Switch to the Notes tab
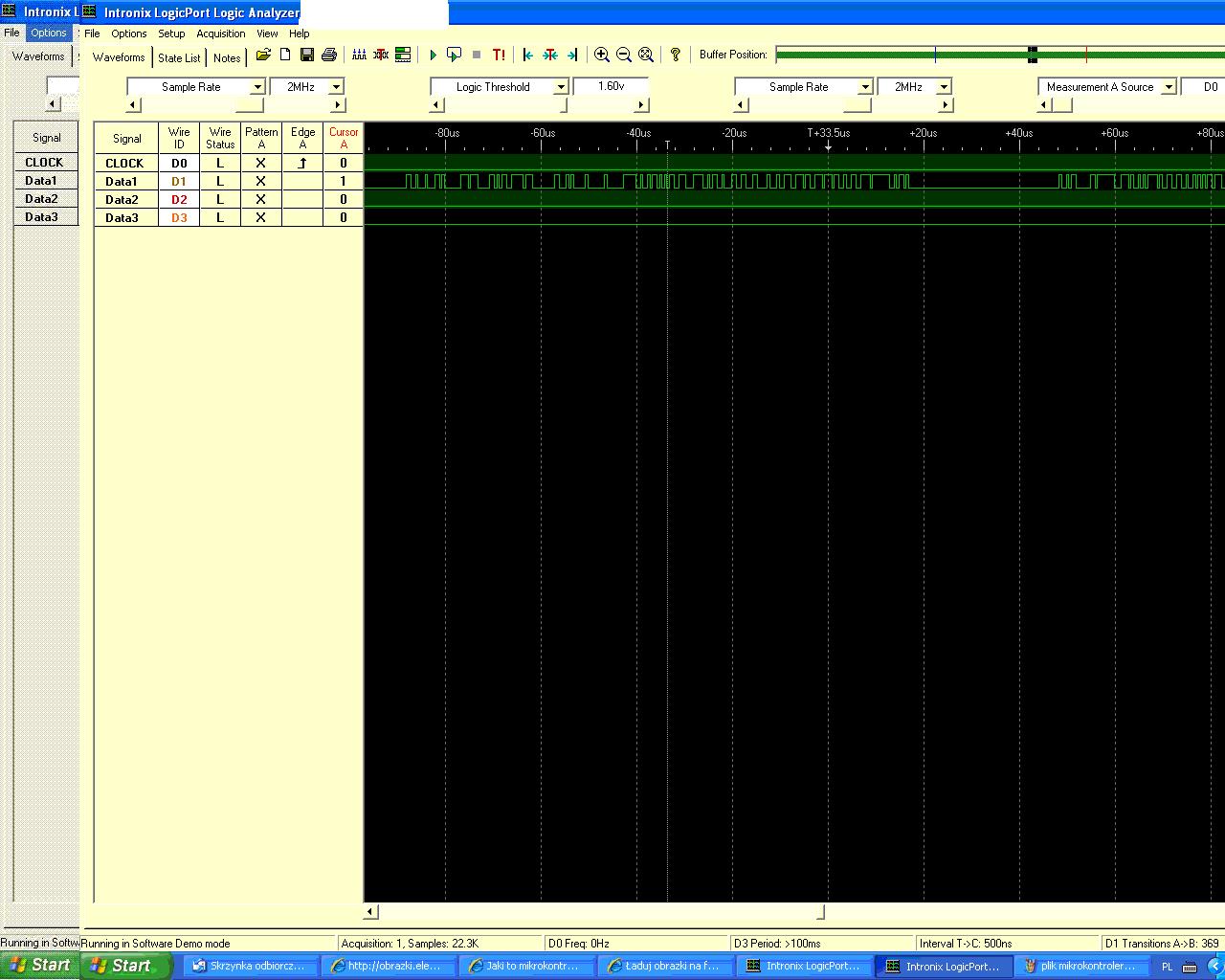 (x=227, y=58)
